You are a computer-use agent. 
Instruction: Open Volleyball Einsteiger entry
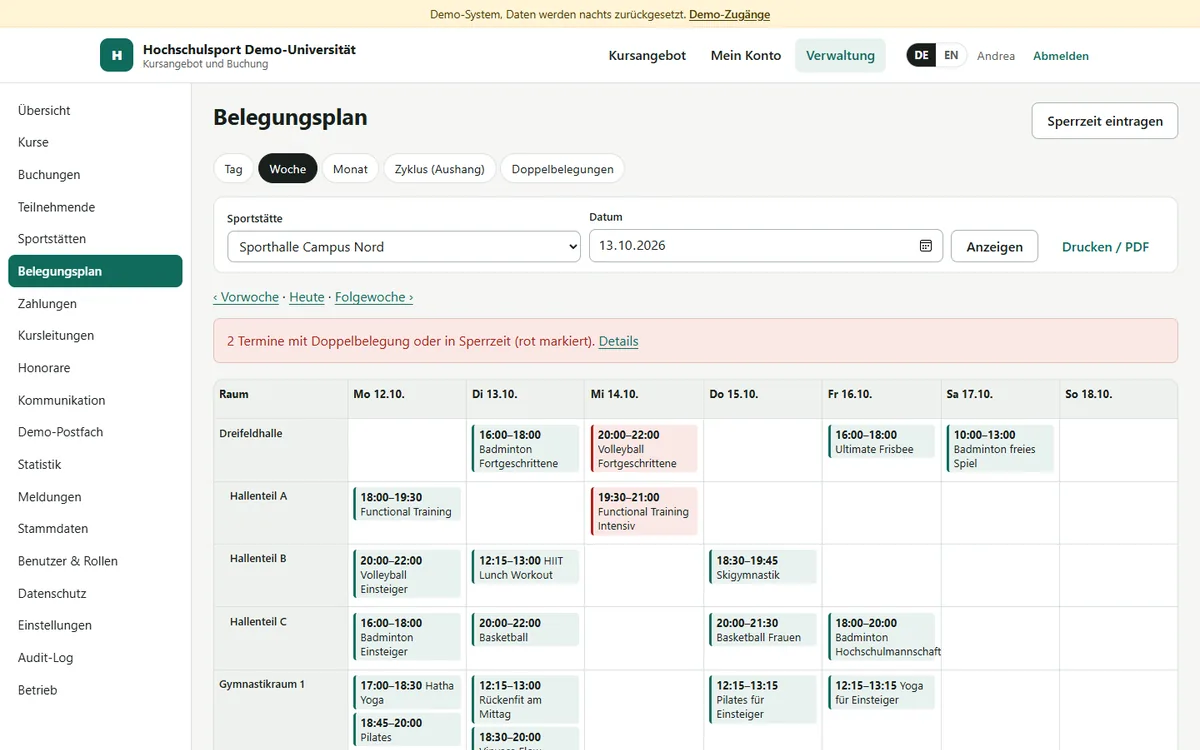click(x=407, y=574)
